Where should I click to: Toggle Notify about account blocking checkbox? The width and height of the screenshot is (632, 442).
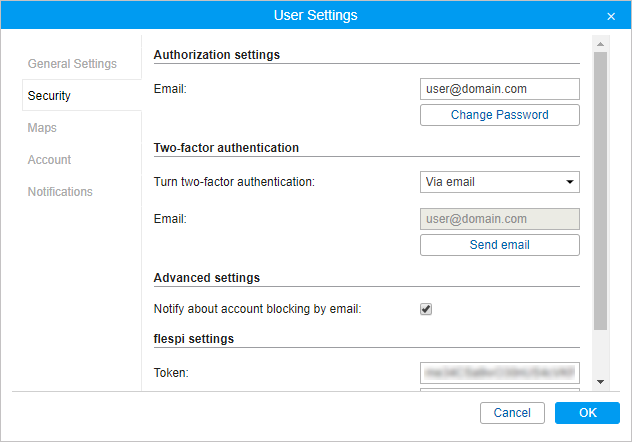tap(426, 309)
